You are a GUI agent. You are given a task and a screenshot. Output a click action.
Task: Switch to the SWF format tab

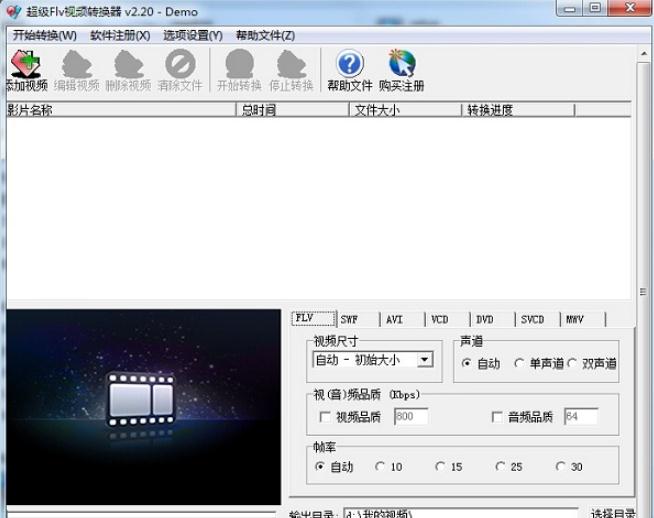359,319
